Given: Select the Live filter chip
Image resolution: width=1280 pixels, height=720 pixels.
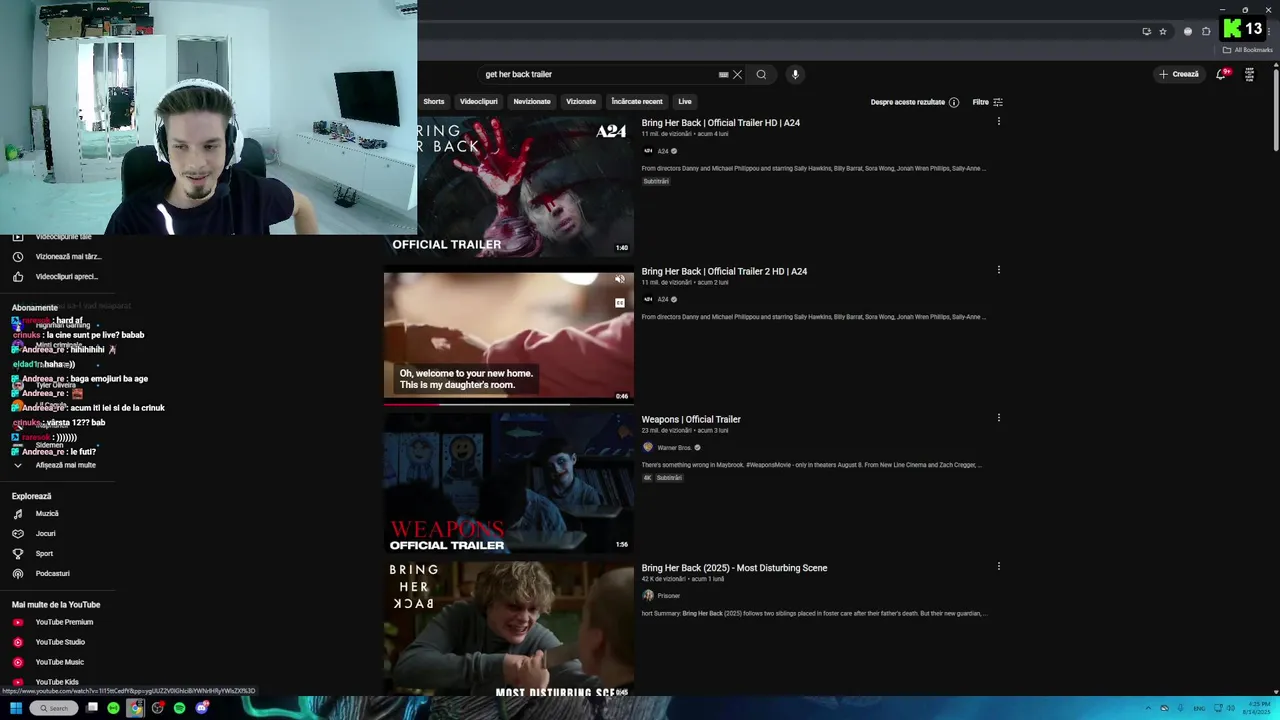Looking at the screenshot, I should point(685,101).
